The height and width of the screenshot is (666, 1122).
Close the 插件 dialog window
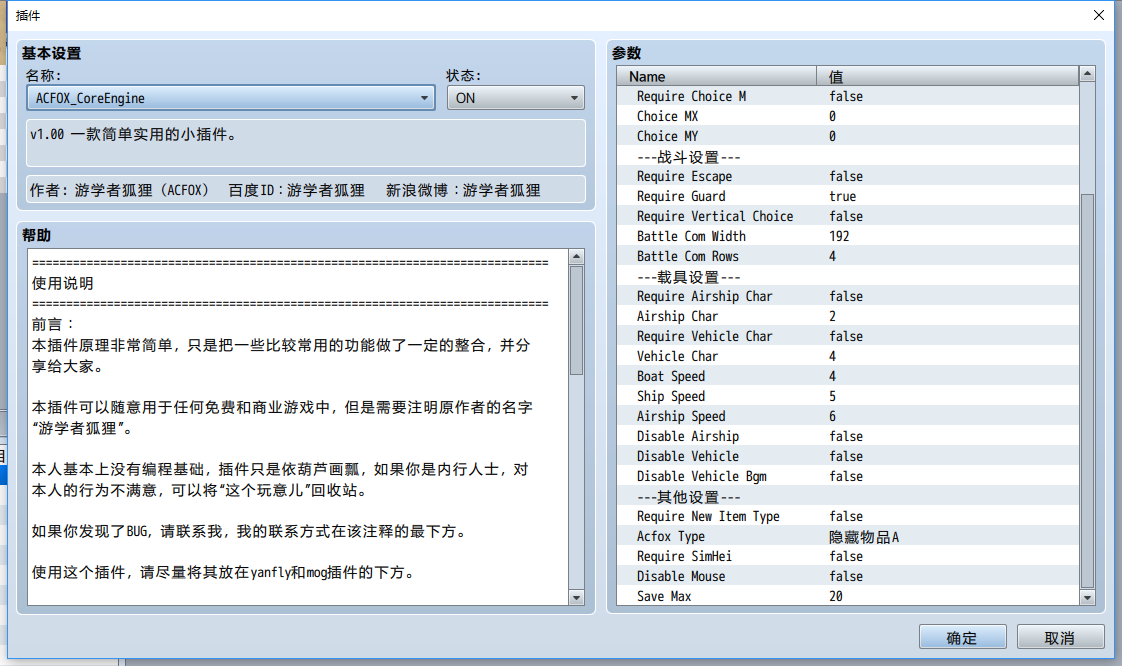(1099, 15)
